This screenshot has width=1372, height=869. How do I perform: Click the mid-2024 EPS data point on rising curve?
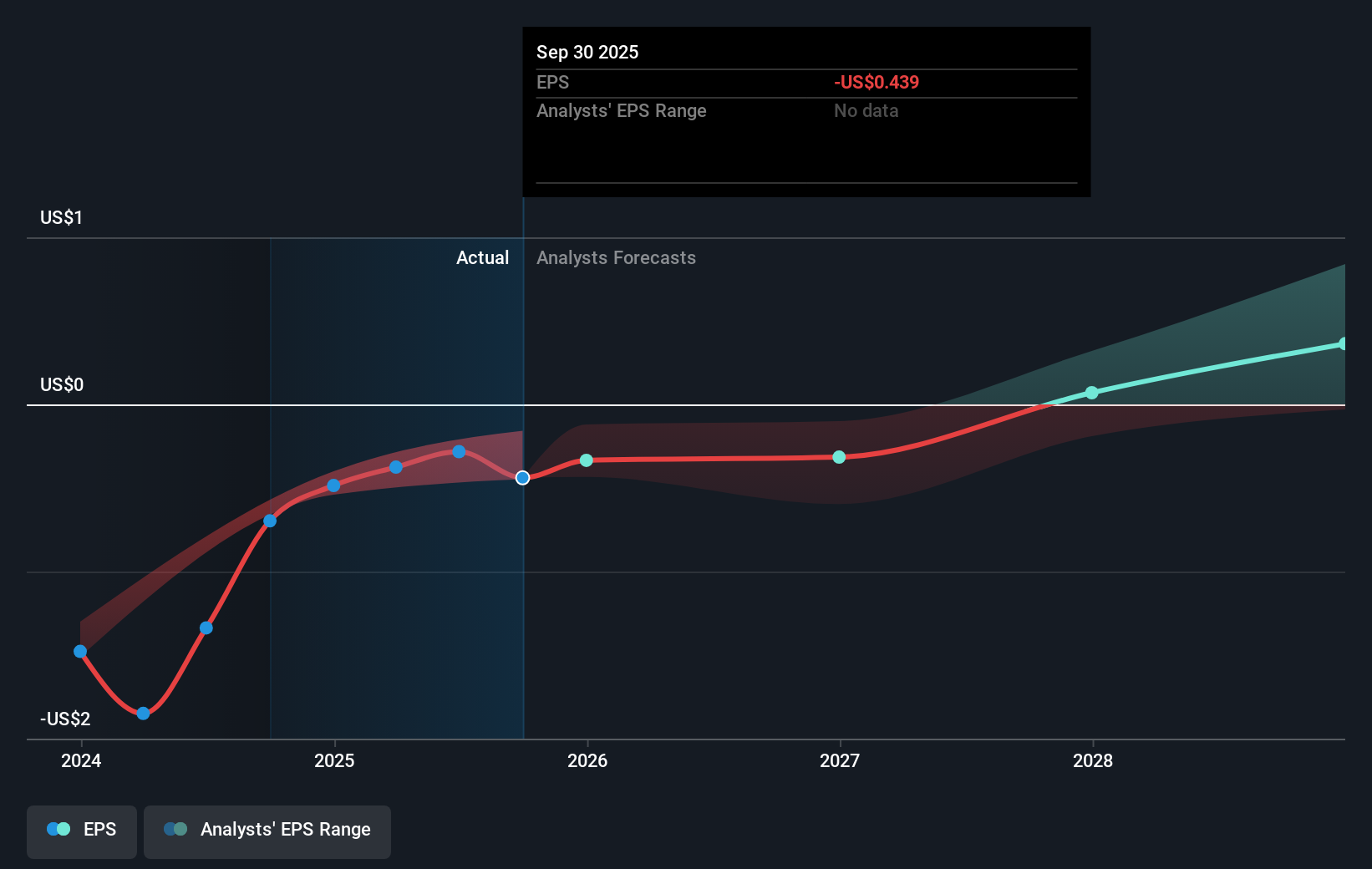click(x=206, y=628)
